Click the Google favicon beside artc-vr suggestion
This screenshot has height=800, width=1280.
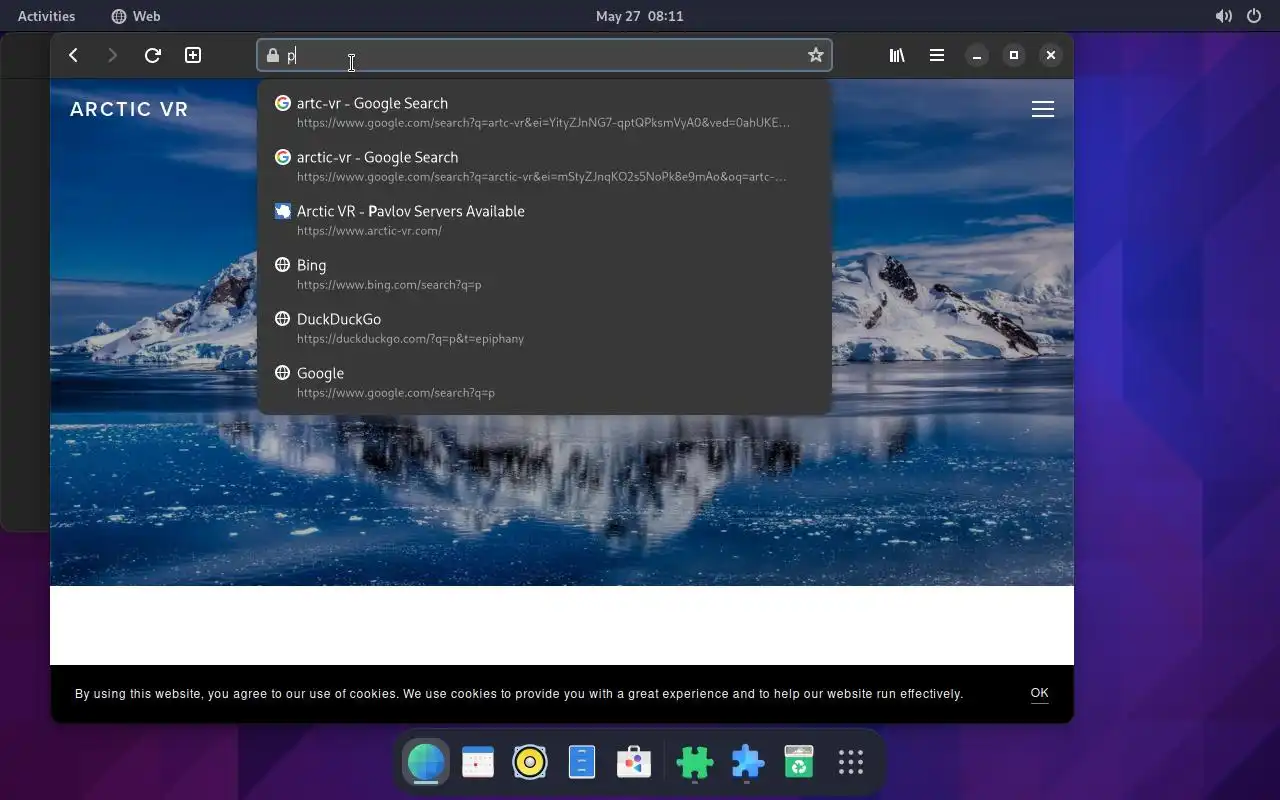tap(283, 103)
